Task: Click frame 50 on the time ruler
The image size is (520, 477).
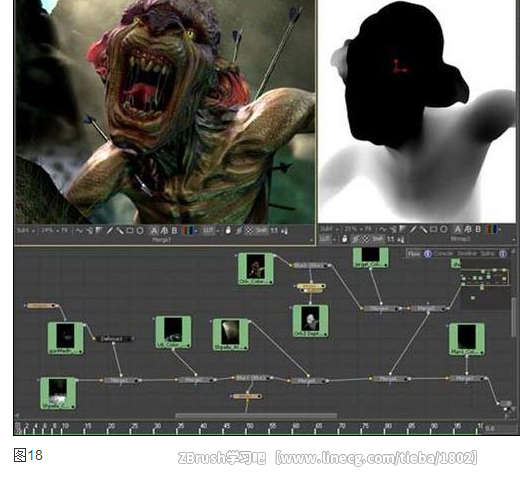Action: pyautogui.click(x=249, y=426)
